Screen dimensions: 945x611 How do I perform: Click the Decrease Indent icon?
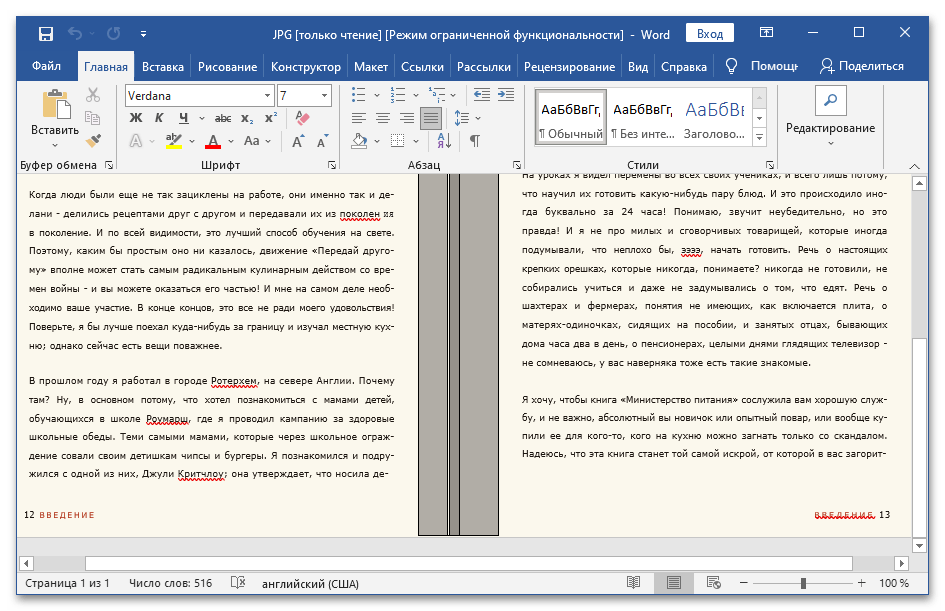(x=482, y=95)
